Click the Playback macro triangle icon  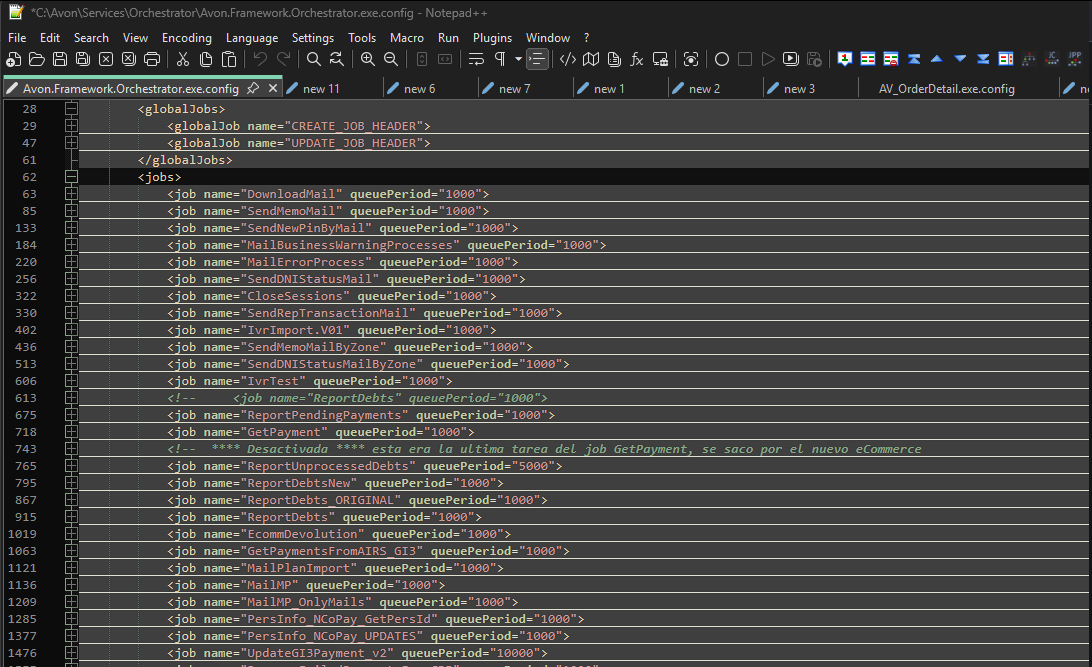(767, 59)
